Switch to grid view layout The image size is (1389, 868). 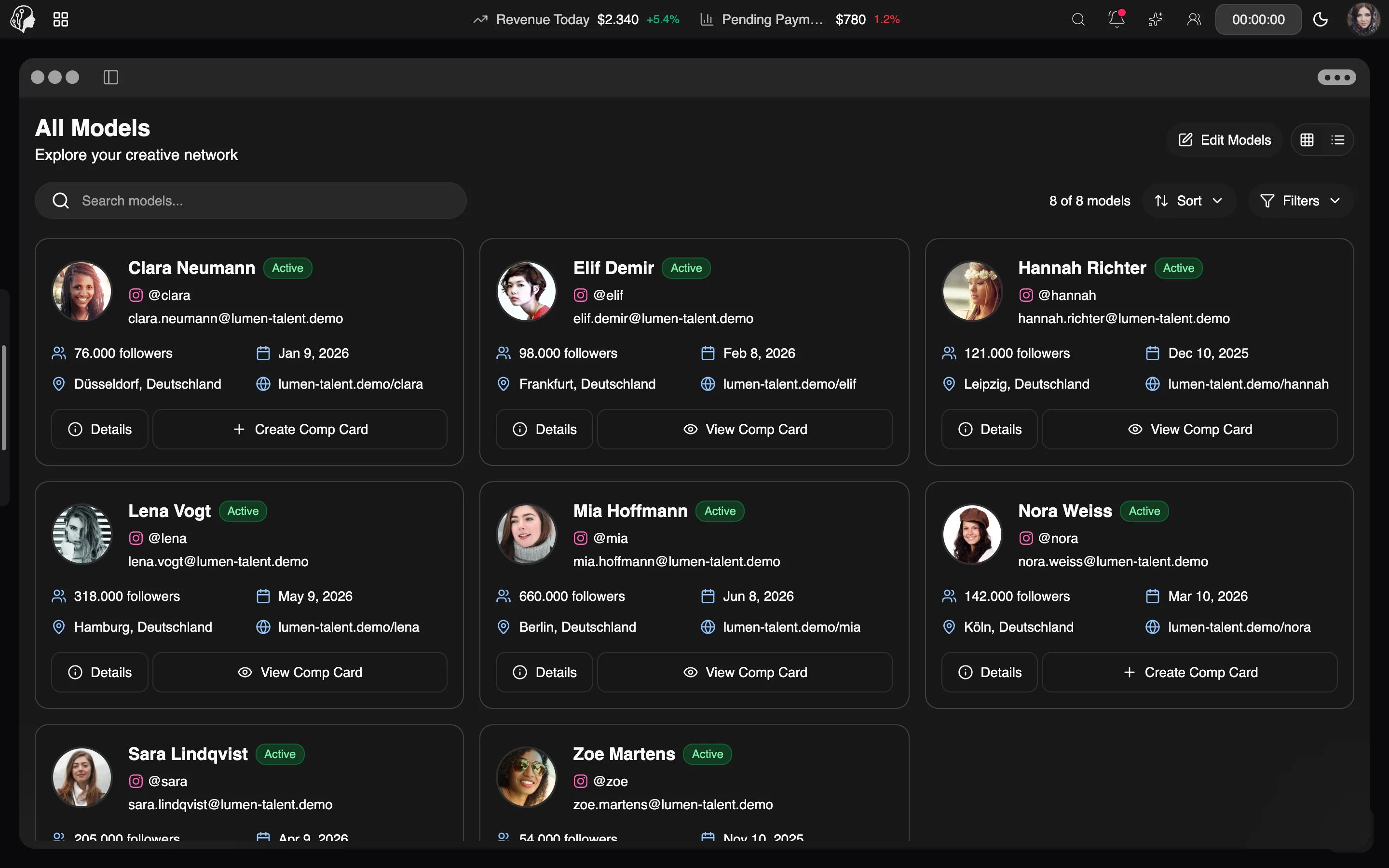pos(1307,139)
